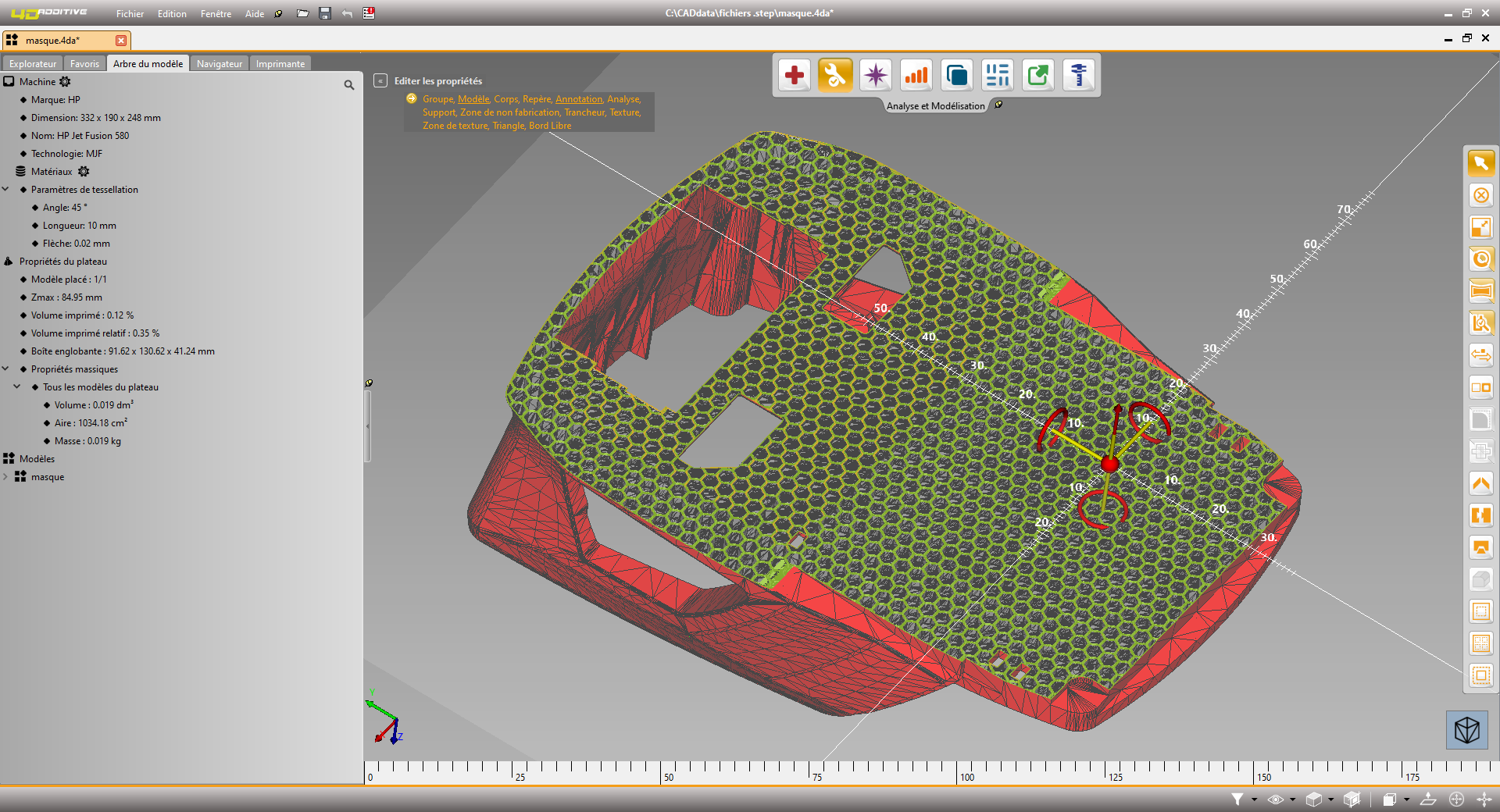Image resolution: width=1500 pixels, height=812 pixels.
Task: Click the green export icon in toolbar
Action: [1038, 74]
